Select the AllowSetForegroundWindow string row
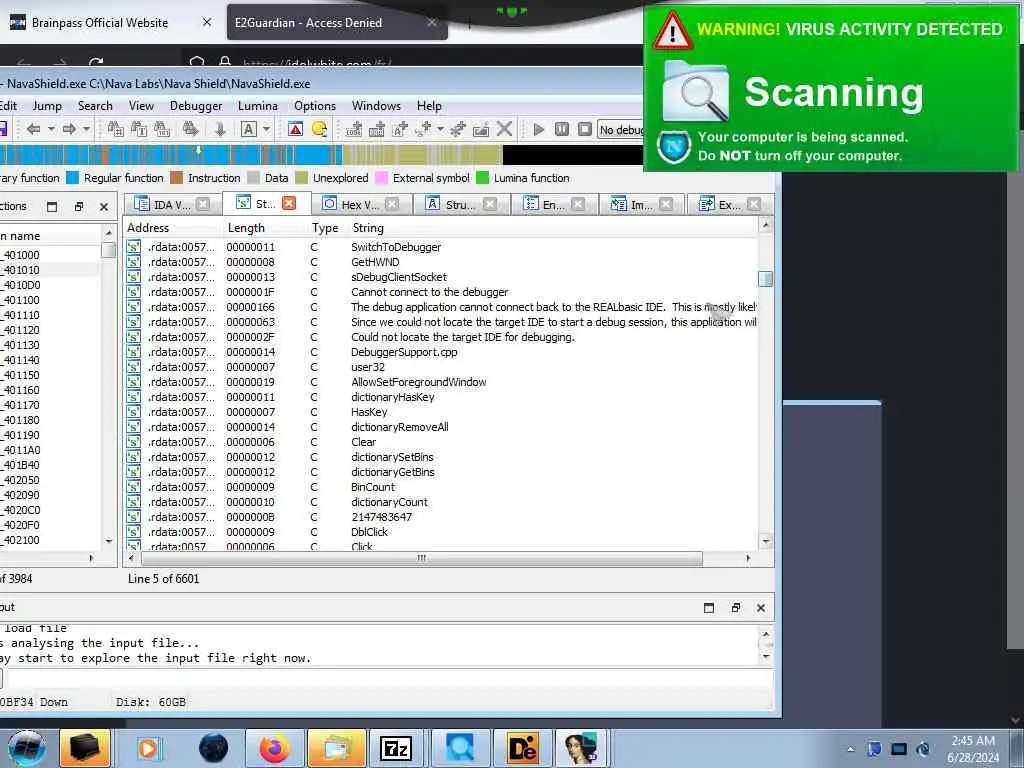The height and width of the screenshot is (768, 1024). point(441,382)
